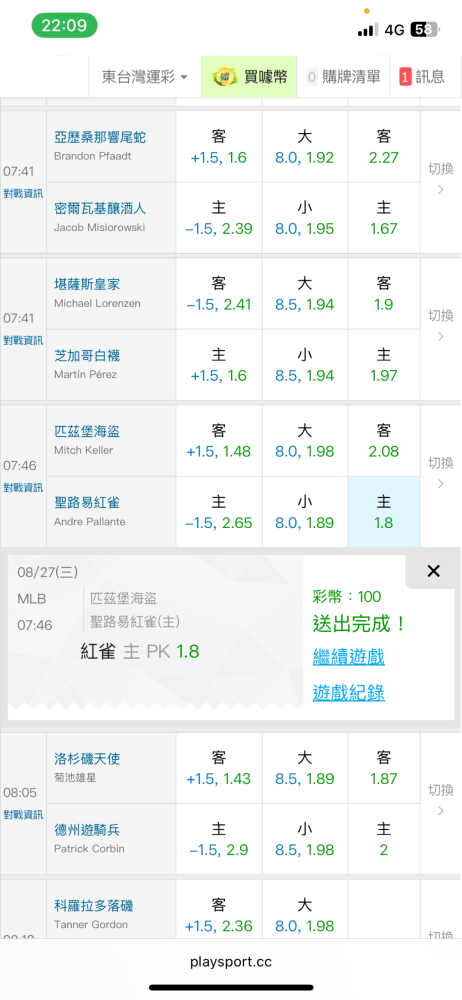Image resolution: width=462 pixels, height=1000 pixels.
Task: Open team page for 密爾瓦基釀酒人
Action: click(100, 209)
